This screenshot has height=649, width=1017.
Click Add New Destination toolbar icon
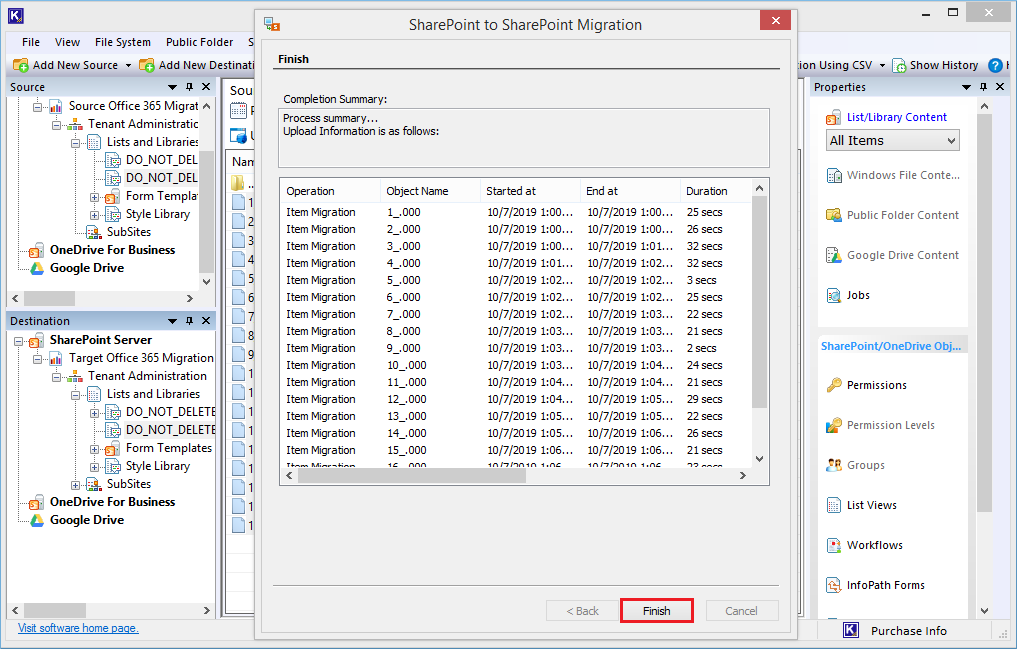[x=147, y=65]
